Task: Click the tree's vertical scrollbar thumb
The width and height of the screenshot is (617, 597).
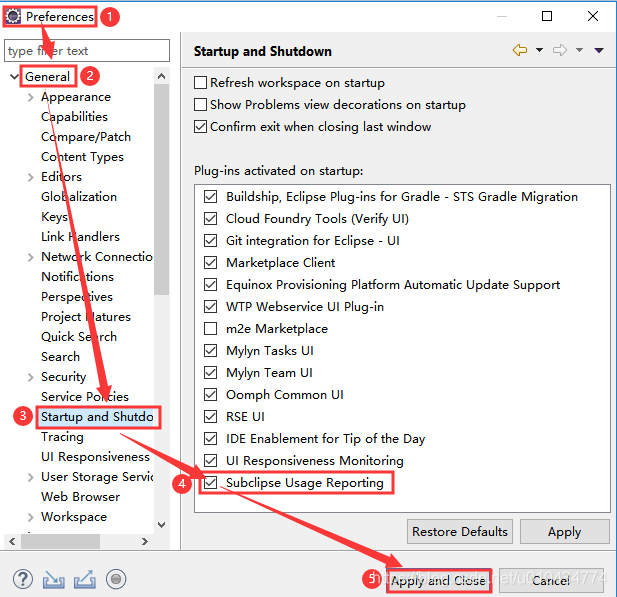Action: pyautogui.click(x=161, y=190)
